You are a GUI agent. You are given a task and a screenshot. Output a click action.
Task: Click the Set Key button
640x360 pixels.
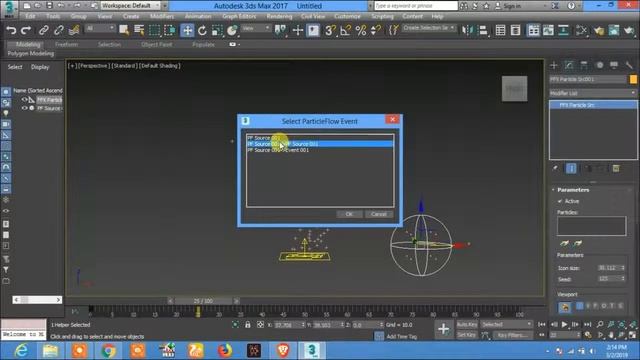[467, 335]
